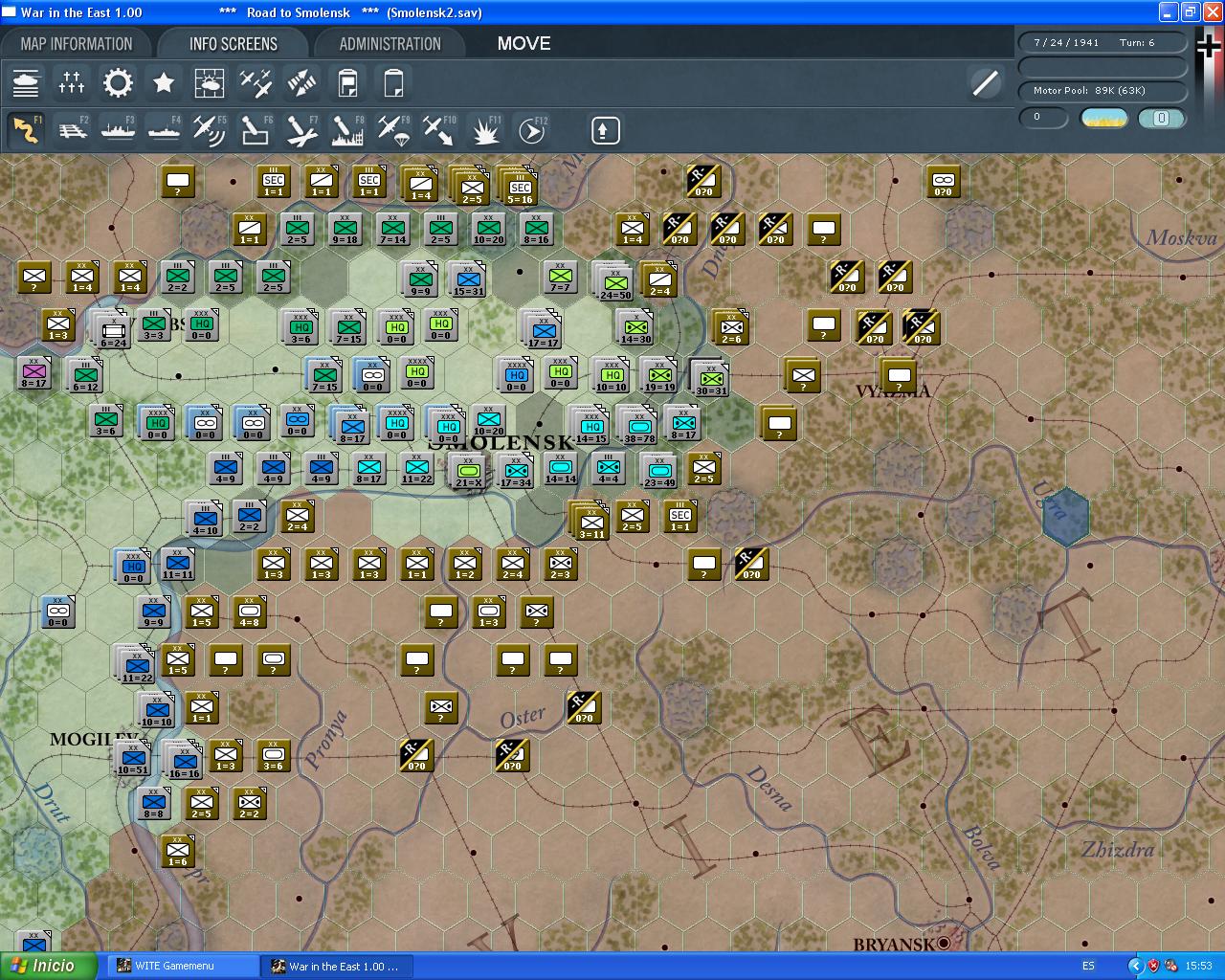Show the weather map icon
The image size is (1225, 980).
click(x=210, y=83)
